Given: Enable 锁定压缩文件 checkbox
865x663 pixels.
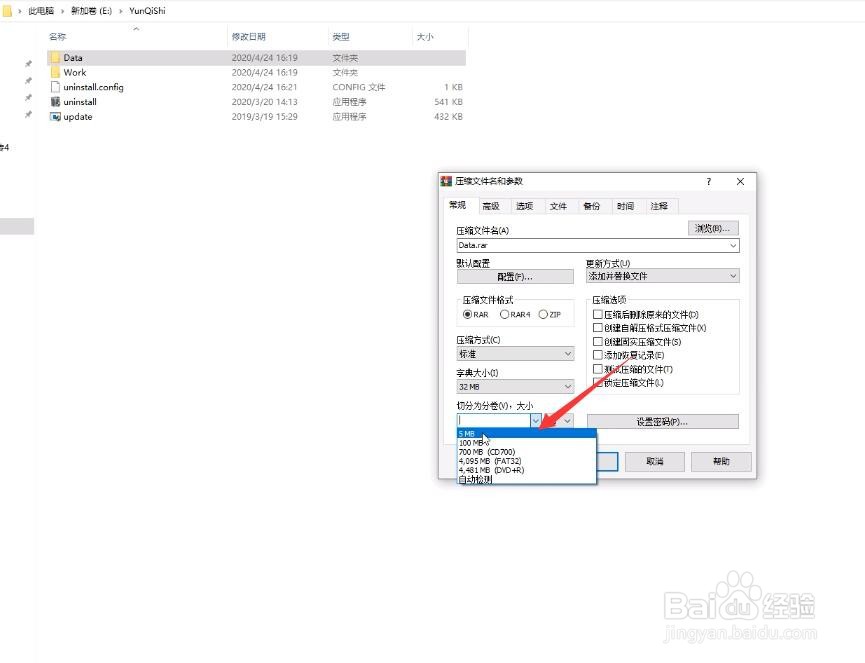Looking at the screenshot, I should click(x=597, y=382).
